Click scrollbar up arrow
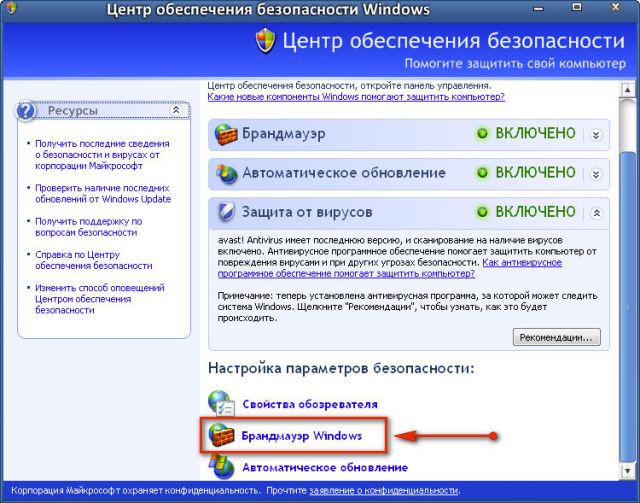640x503 pixels. [627, 89]
